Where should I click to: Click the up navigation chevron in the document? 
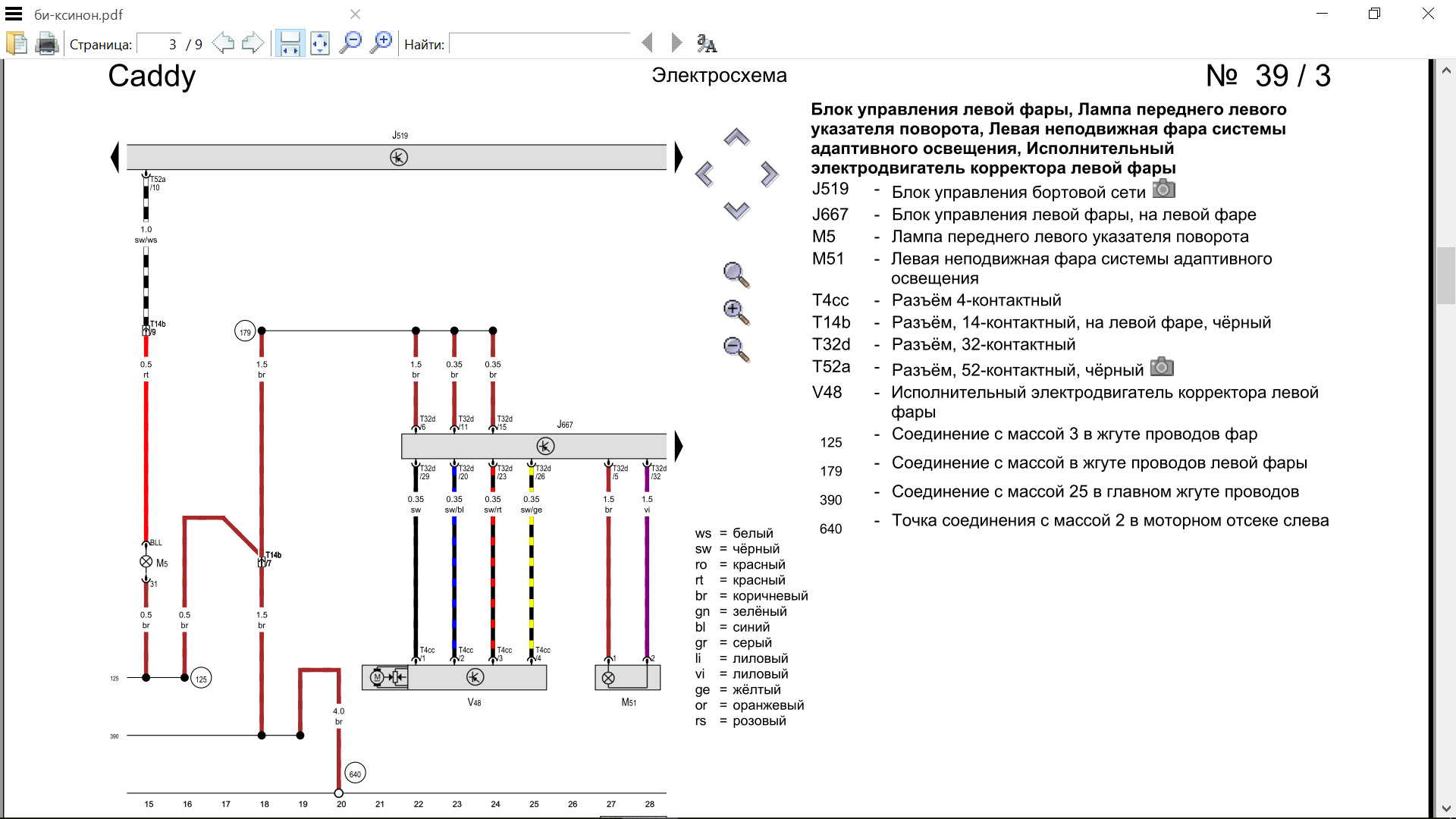pos(736,137)
